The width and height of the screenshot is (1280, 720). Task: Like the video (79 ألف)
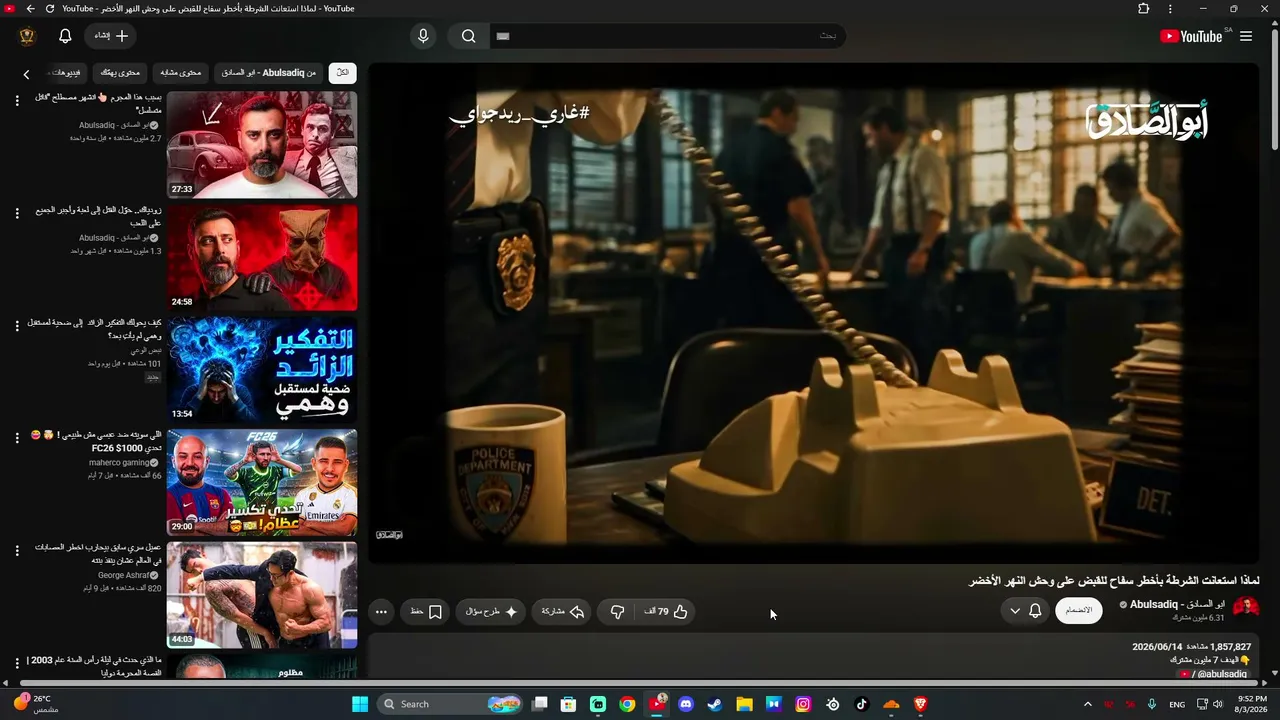[x=666, y=611]
